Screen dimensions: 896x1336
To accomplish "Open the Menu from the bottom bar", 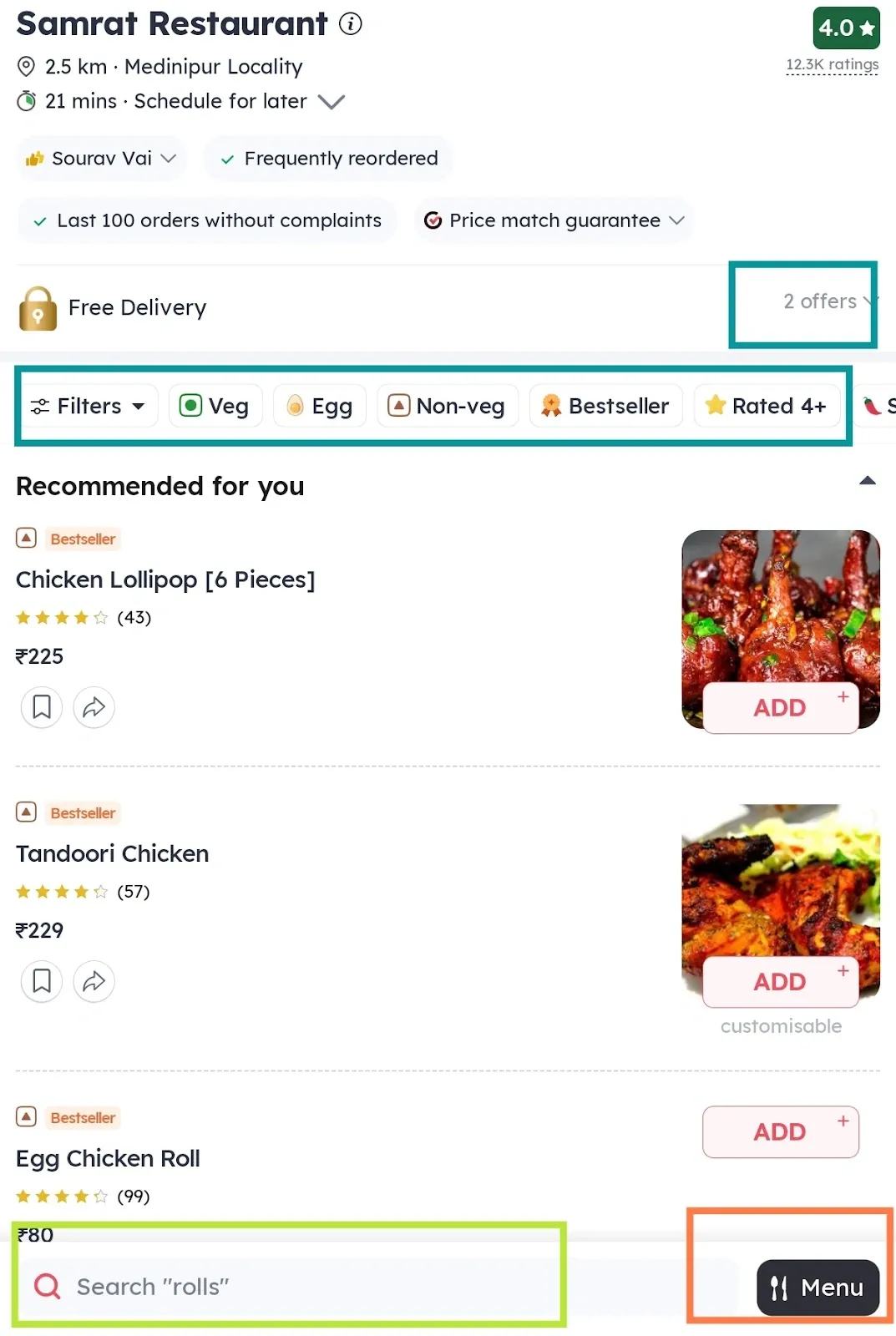I will (818, 1288).
